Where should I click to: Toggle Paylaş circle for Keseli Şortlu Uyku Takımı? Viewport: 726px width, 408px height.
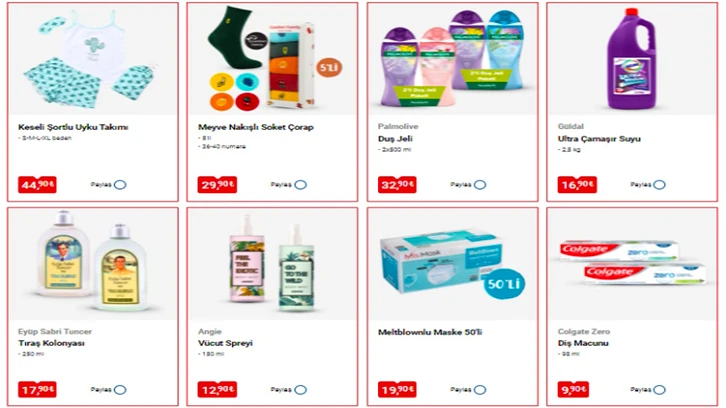click(x=120, y=185)
